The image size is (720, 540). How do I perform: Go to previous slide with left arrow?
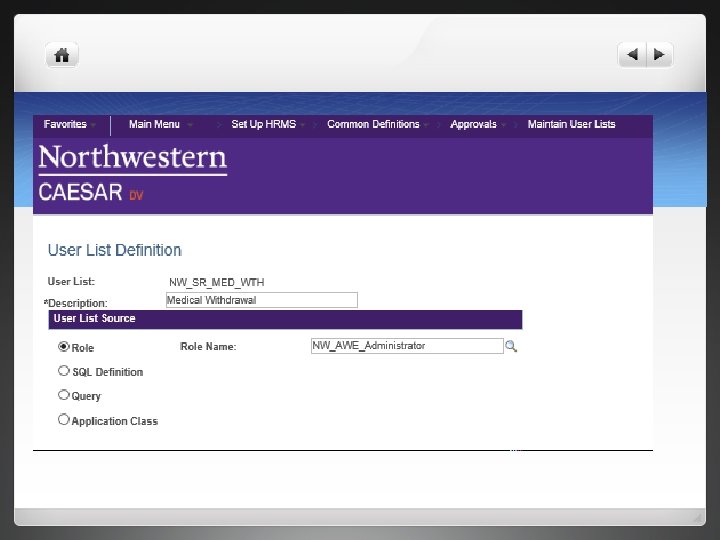pos(632,55)
